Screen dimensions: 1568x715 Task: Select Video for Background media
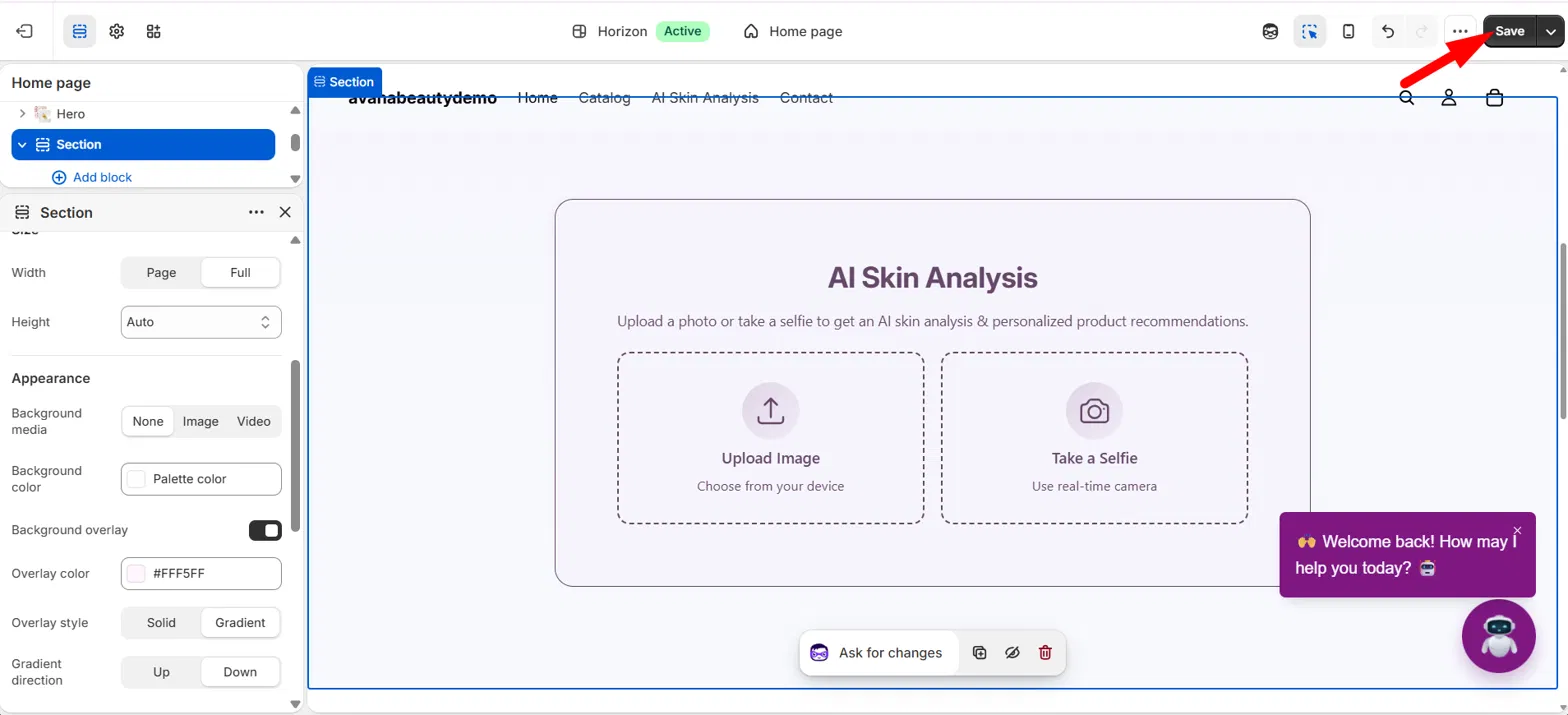tap(254, 421)
